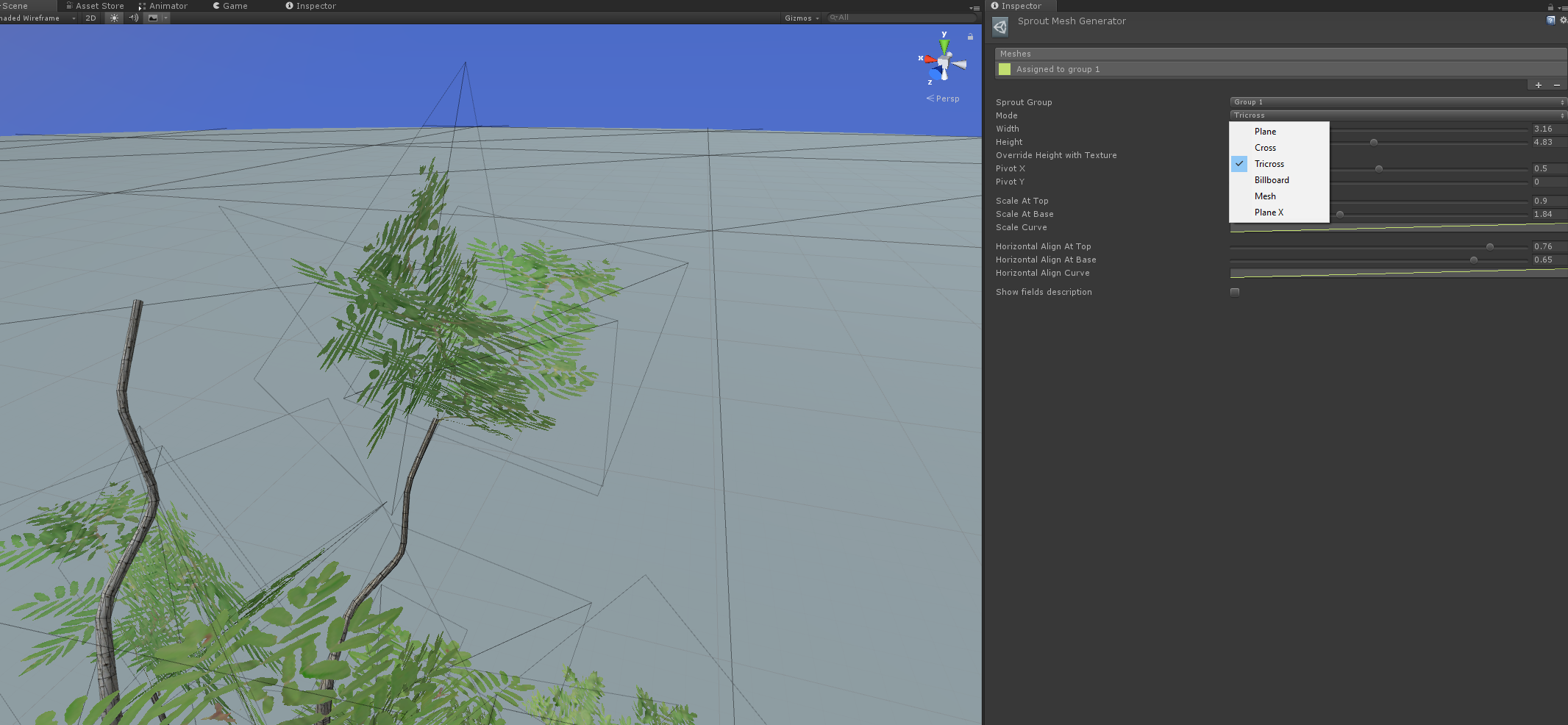The height and width of the screenshot is (725, 1568).
Task: Open the Sprout Group dropdown
Action: coord(1397,102)
